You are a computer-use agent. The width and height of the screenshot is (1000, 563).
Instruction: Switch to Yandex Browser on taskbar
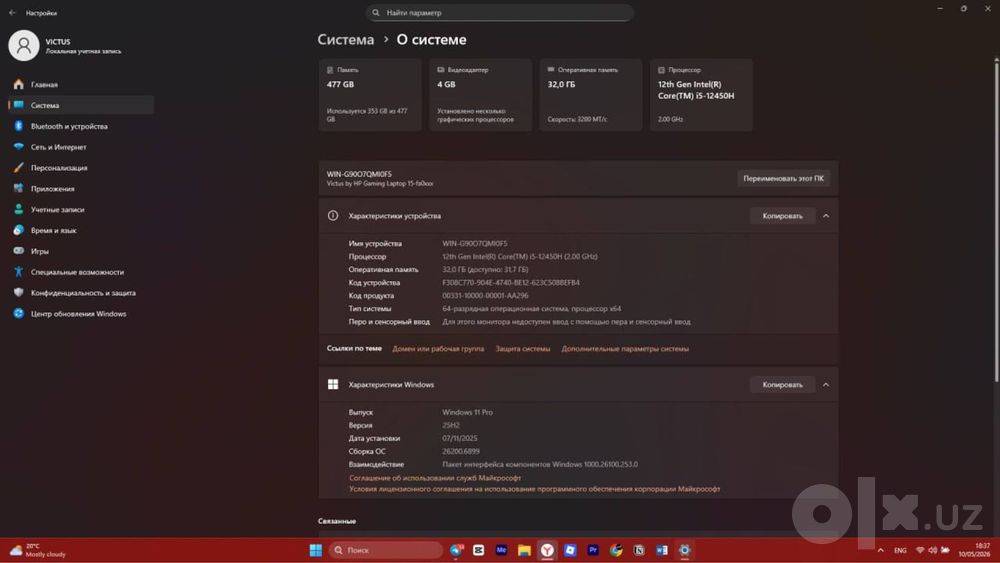(547, 550)
